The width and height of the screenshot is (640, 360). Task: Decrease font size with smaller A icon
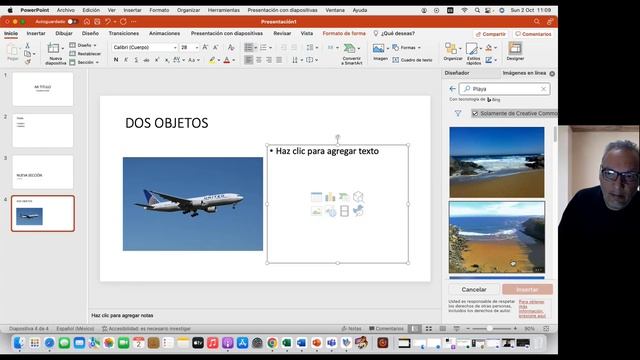pyautogui.click(x=216, y=47)
